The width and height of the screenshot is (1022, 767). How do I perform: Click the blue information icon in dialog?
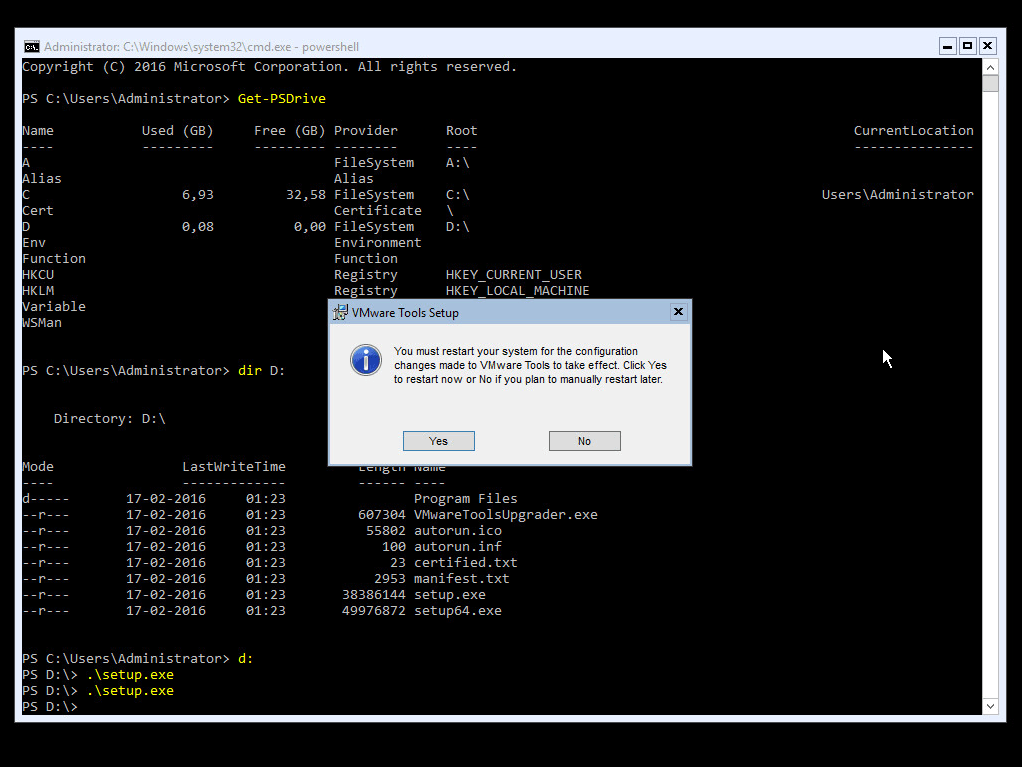coord(366,360)
